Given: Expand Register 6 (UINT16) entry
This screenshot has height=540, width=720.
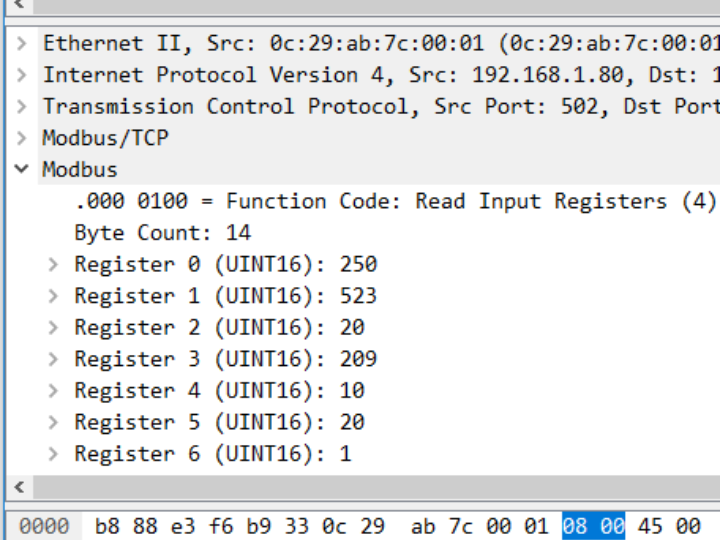Looking at the screenshot, I should tap(54, 454).
